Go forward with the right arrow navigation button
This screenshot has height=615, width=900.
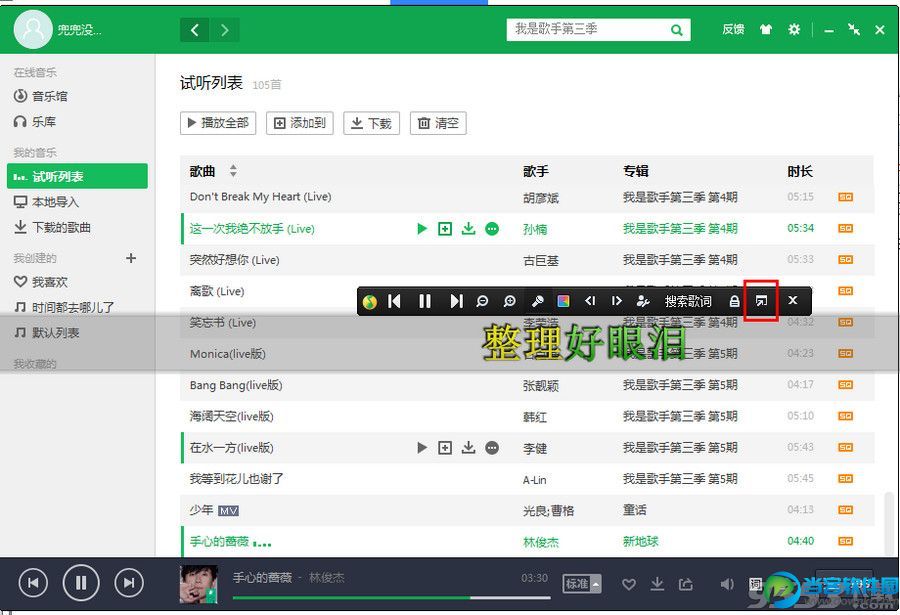tap(225, 30)
